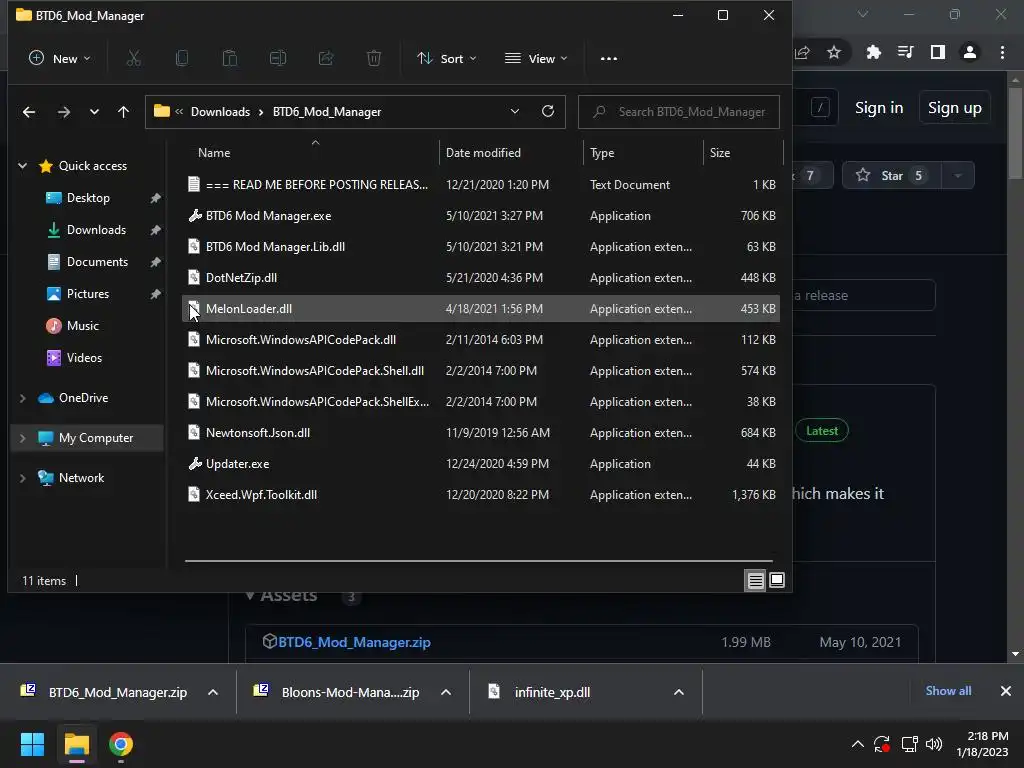Expand the Network tree node
The height and width of the screenshot is (768, 1024).
pos(23,478)
